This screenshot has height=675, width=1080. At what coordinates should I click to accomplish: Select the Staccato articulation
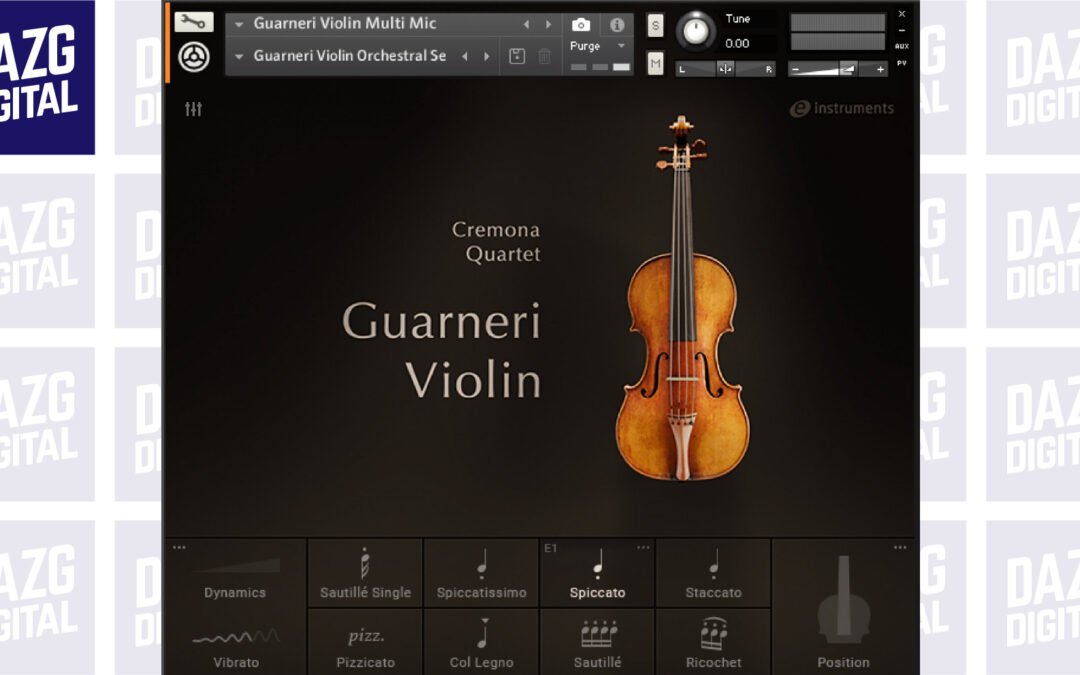pyautogui.click(x=714, y=573)
